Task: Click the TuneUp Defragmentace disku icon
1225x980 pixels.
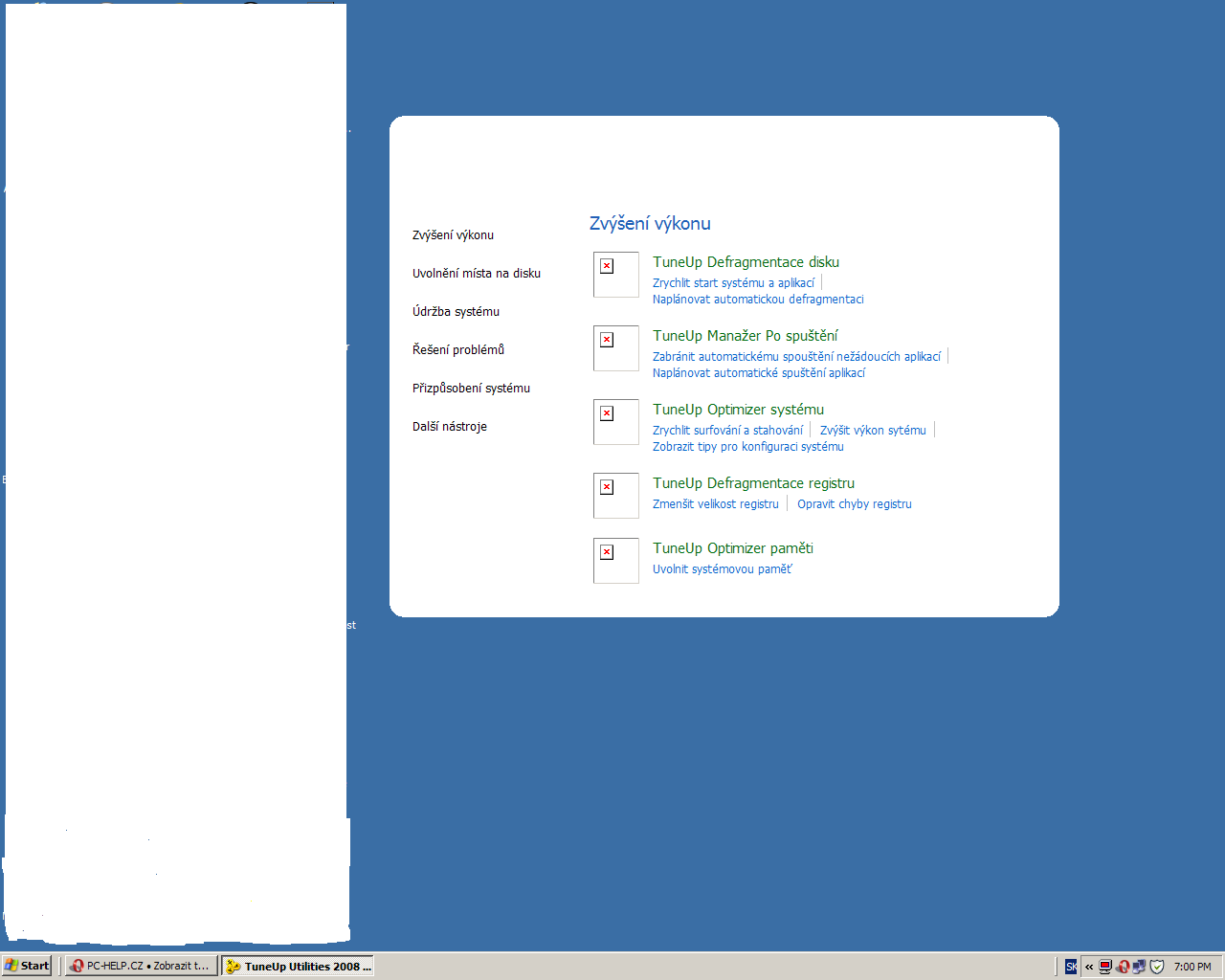Action: [616, 275]
